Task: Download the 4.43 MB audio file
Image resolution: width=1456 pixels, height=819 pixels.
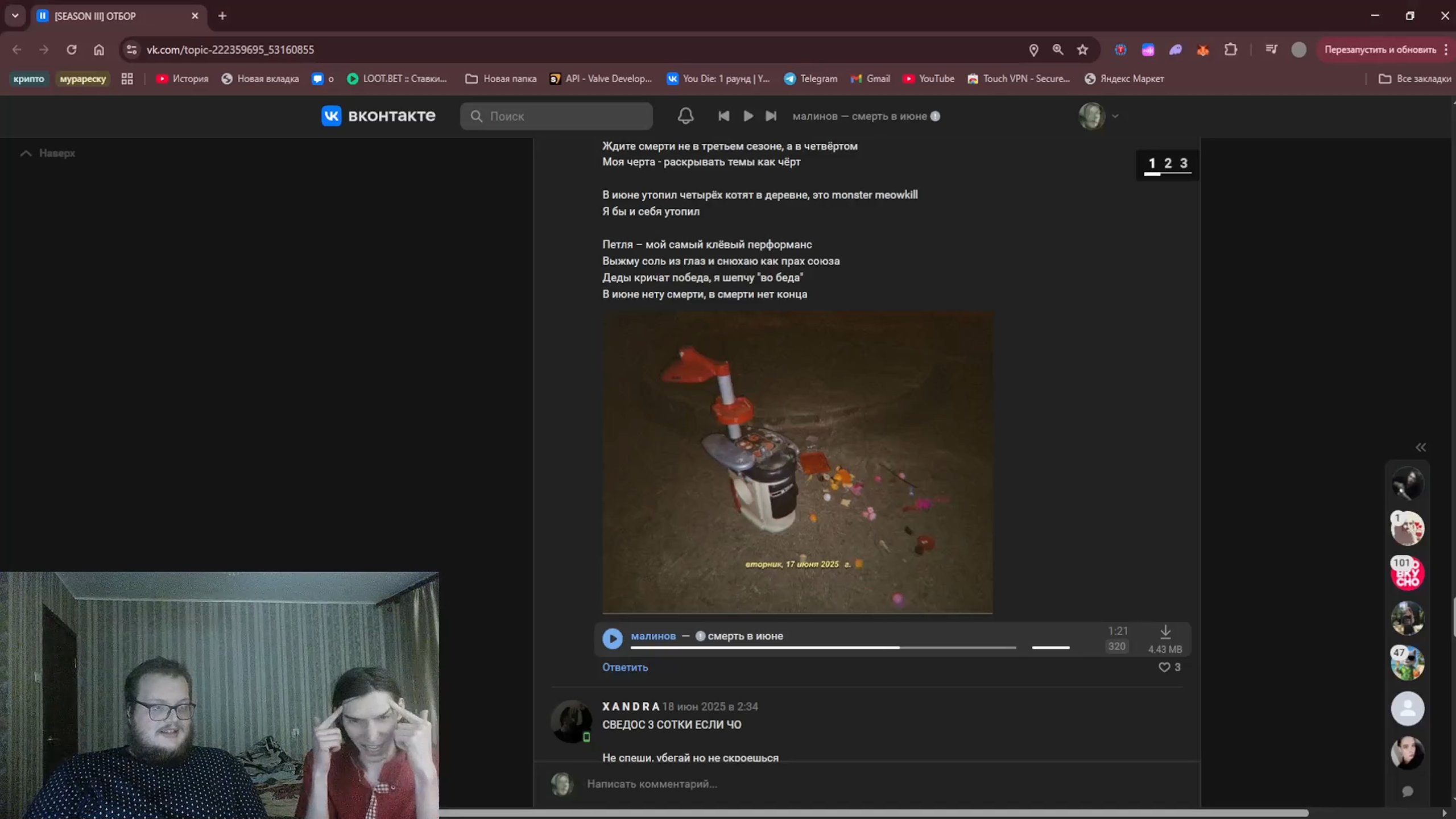Action: (1165, 631)
